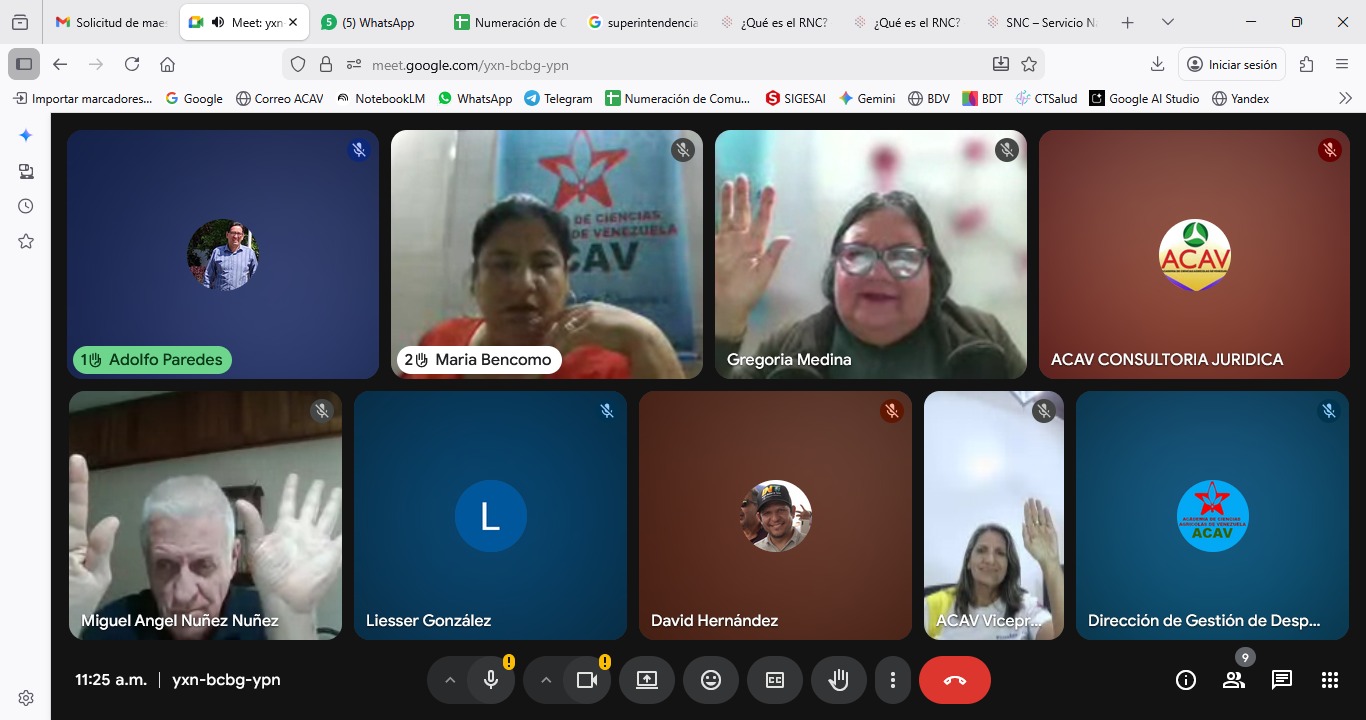Open the in-call chat panel
Image resolution: width=1366 pixels, height=720 pixels.
(x=1281, y=680)
